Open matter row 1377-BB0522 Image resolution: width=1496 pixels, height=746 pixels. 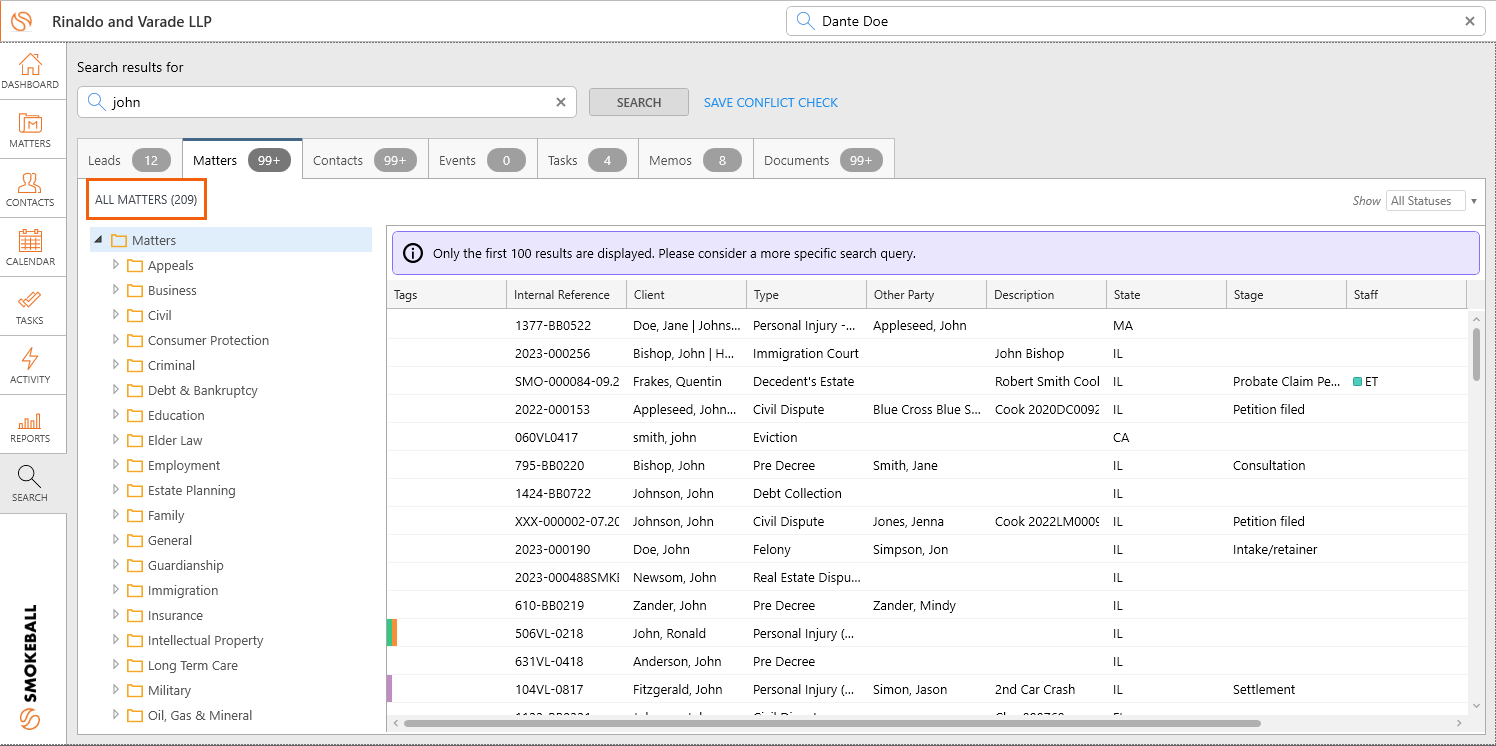(929, 325)
